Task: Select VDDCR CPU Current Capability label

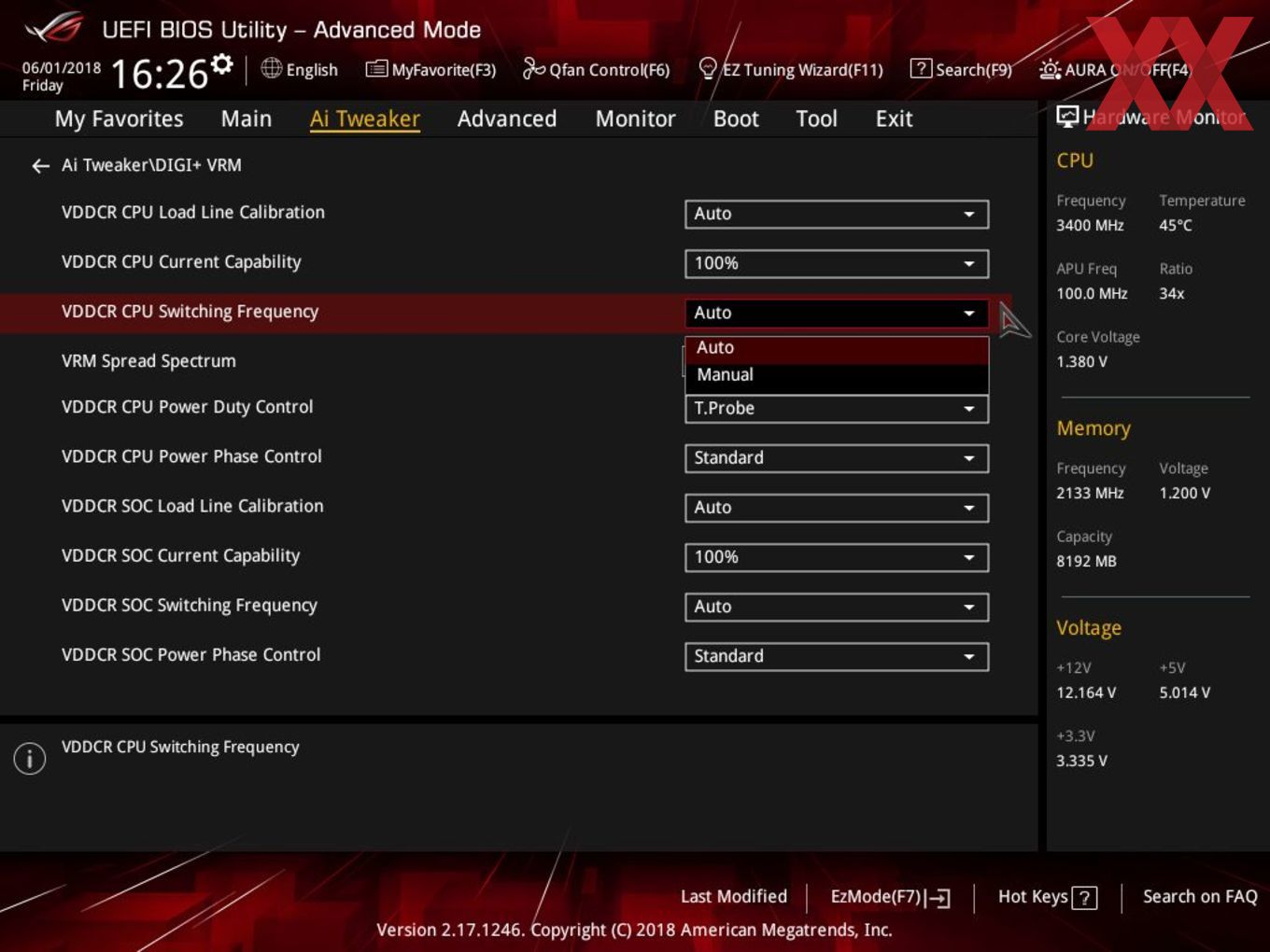Action: click(181, 262)
